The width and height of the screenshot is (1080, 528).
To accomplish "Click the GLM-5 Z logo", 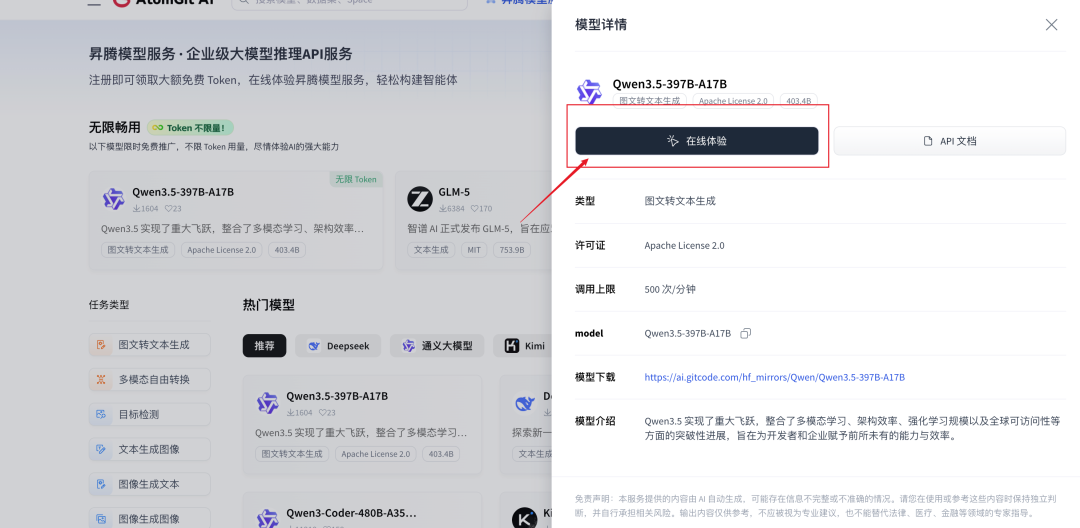I will click(419, 199).
